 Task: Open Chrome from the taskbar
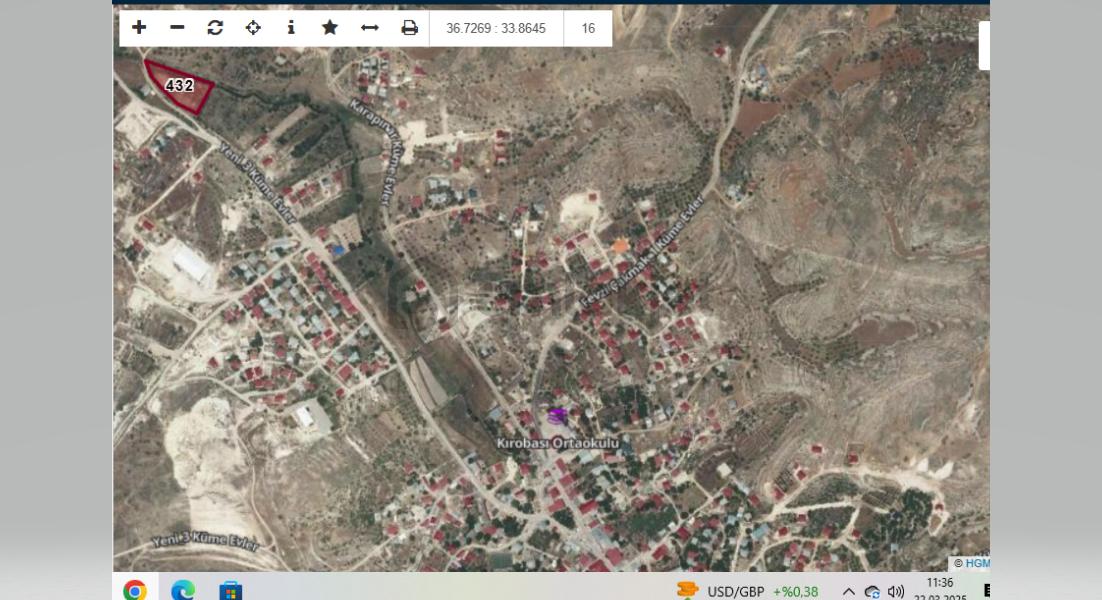click(x=135, y=589)
